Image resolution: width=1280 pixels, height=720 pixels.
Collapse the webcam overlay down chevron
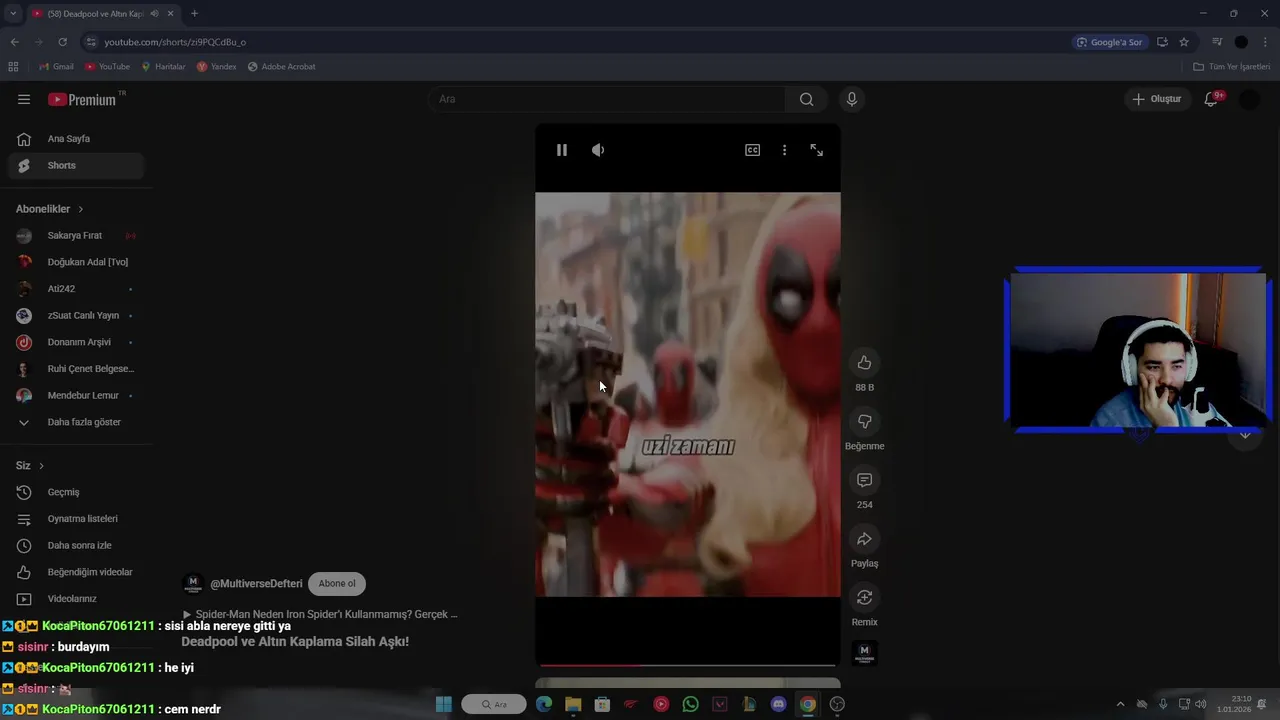click(x=1245, y=435)
